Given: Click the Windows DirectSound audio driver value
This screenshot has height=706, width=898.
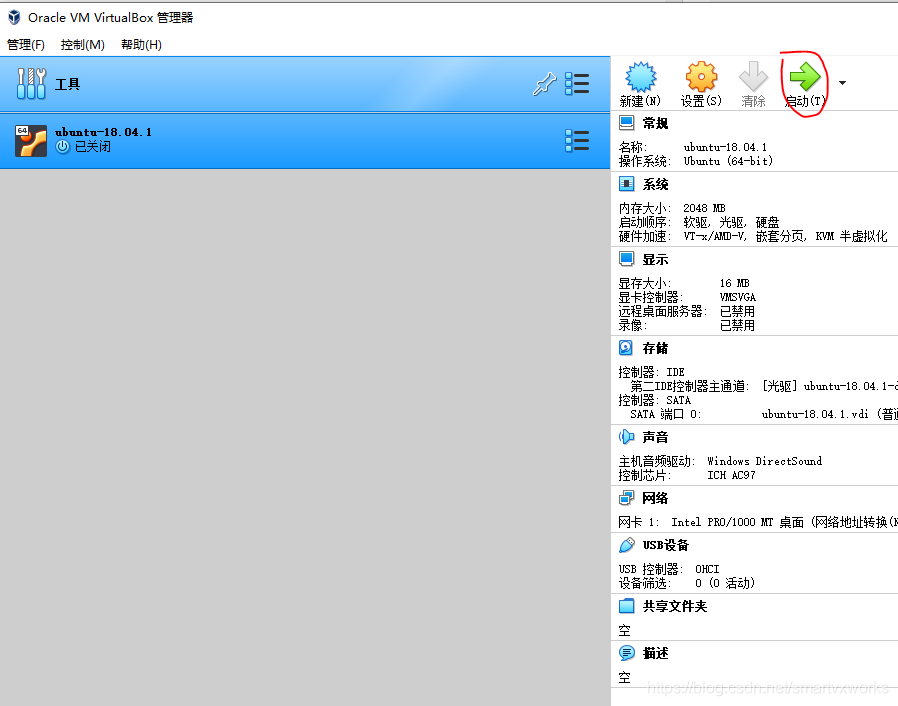Looking at the screenshot, I should [764, 461].
